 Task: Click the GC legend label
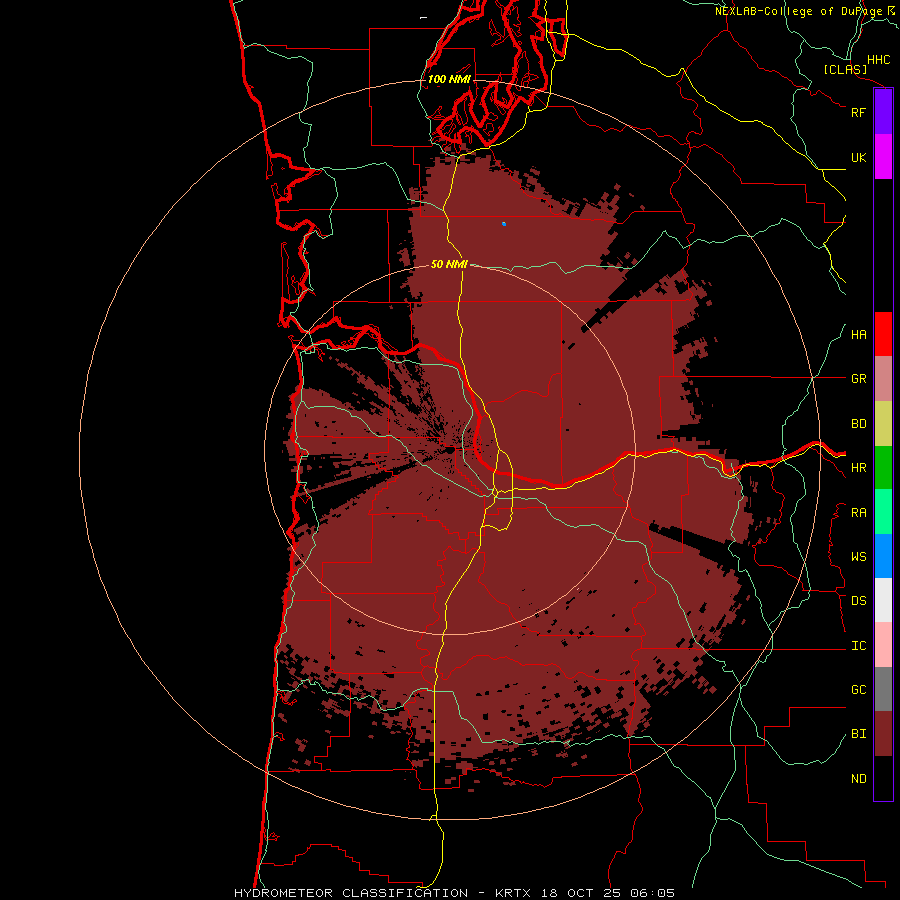[858, 689]
